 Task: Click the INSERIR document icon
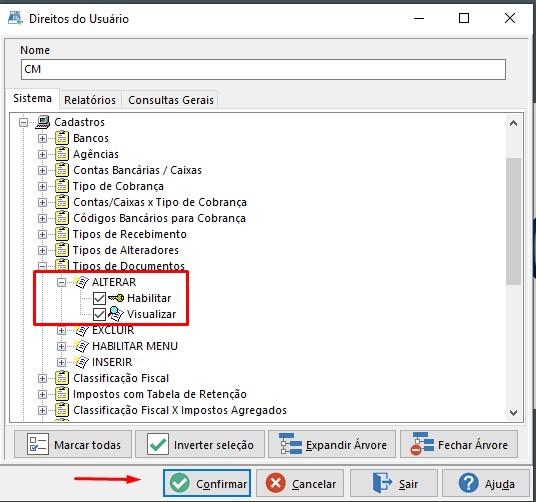(x=82, y=362)
